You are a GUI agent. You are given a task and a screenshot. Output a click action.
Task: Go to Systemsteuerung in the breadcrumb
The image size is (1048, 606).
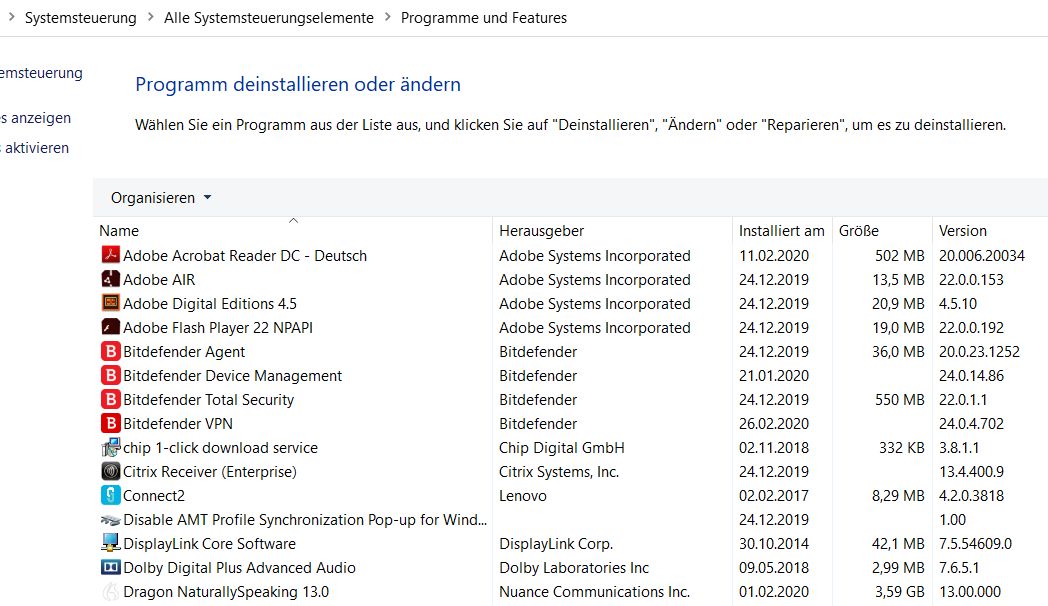pyautogui.click(x=80, y=18)
